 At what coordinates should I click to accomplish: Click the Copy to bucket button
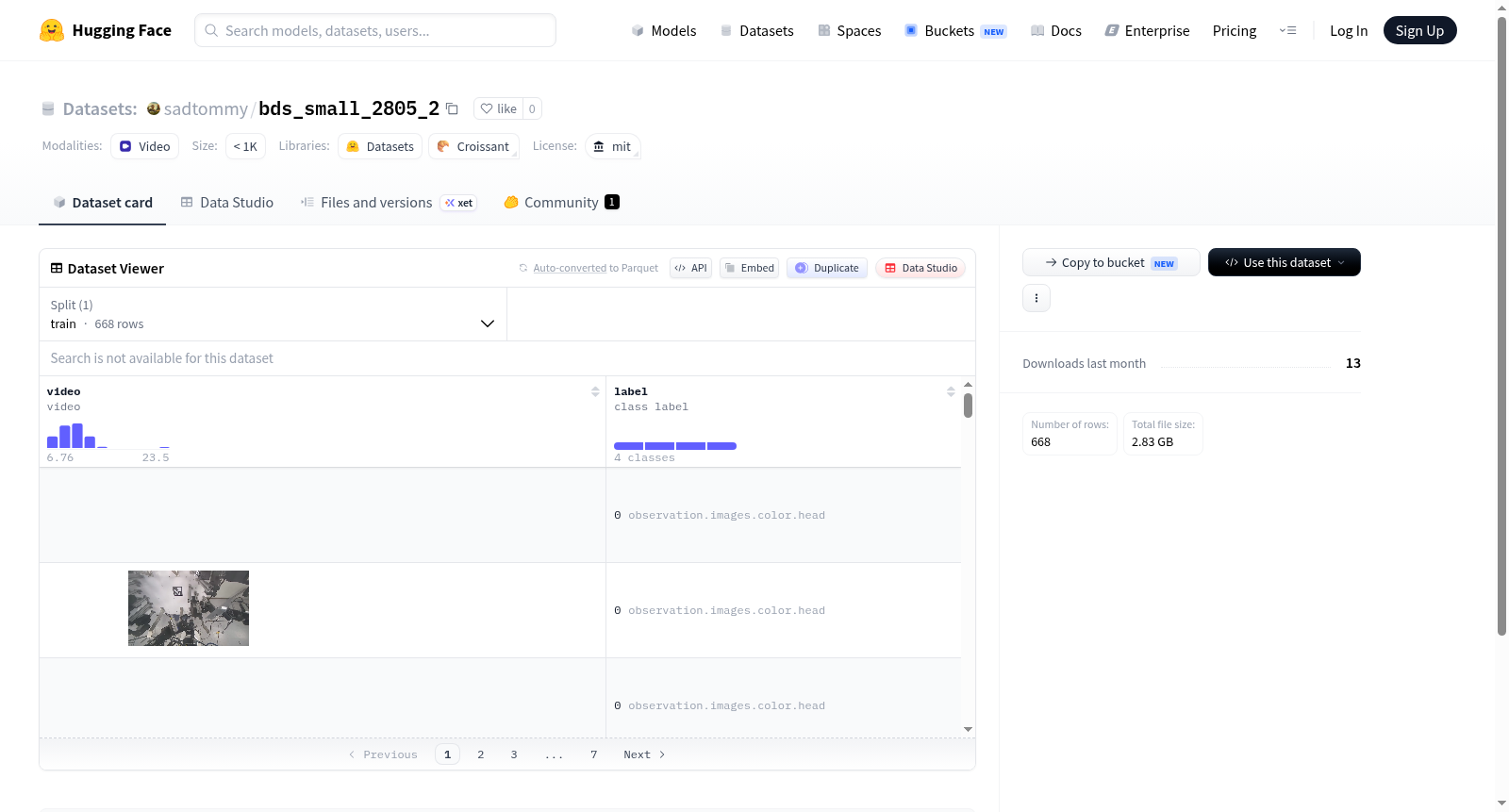1111,262
